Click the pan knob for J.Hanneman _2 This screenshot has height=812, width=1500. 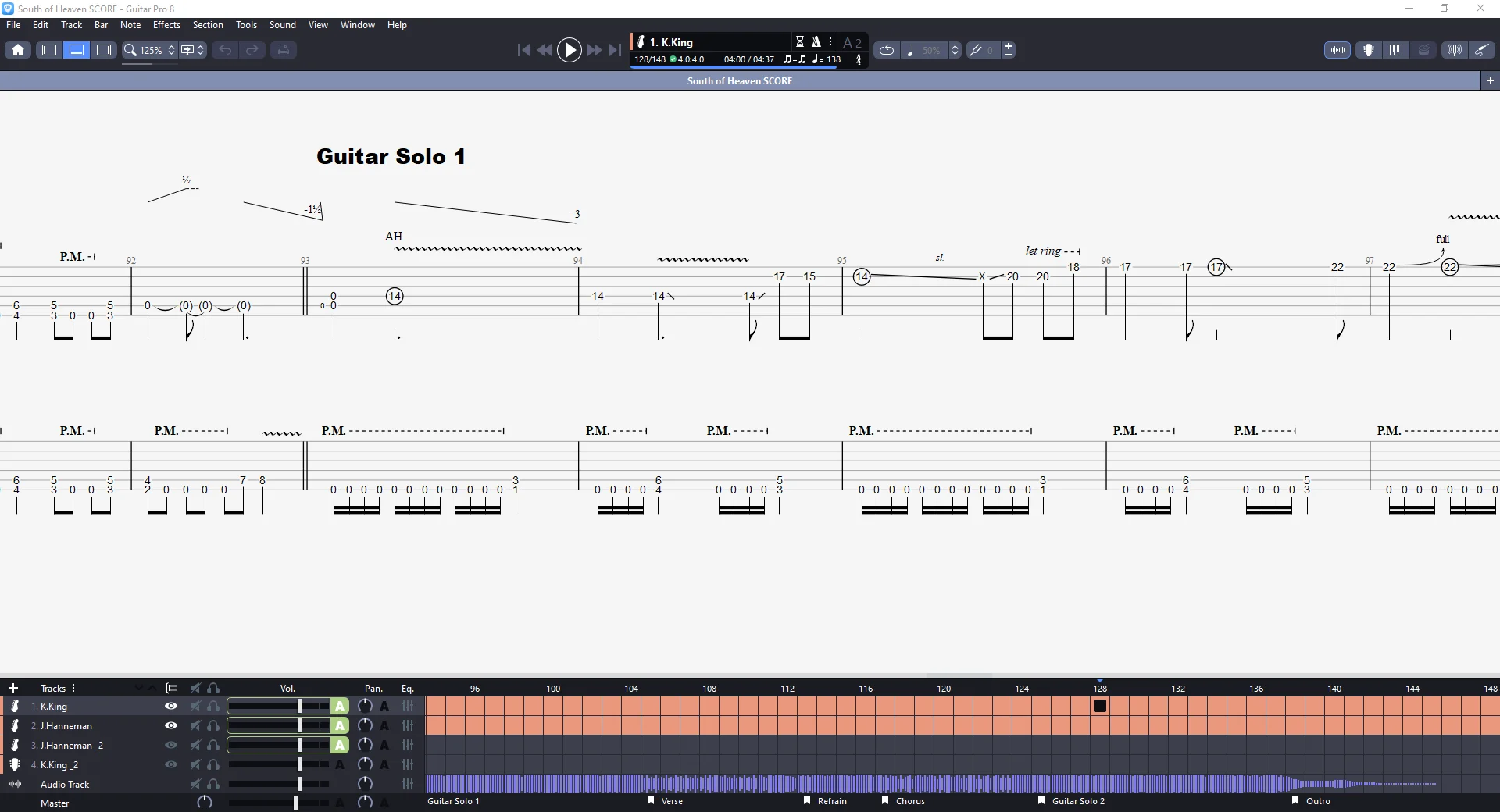pos(365,745)
